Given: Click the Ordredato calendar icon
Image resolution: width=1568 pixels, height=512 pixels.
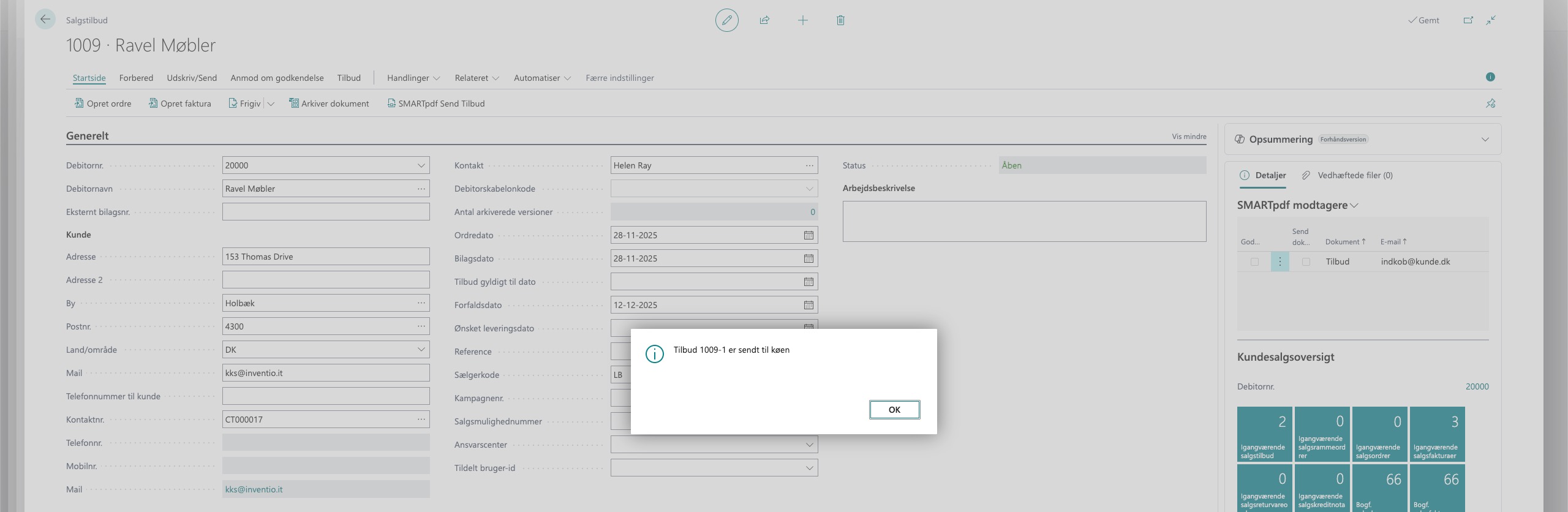Looking at the screenshot, I should [809, 235].
